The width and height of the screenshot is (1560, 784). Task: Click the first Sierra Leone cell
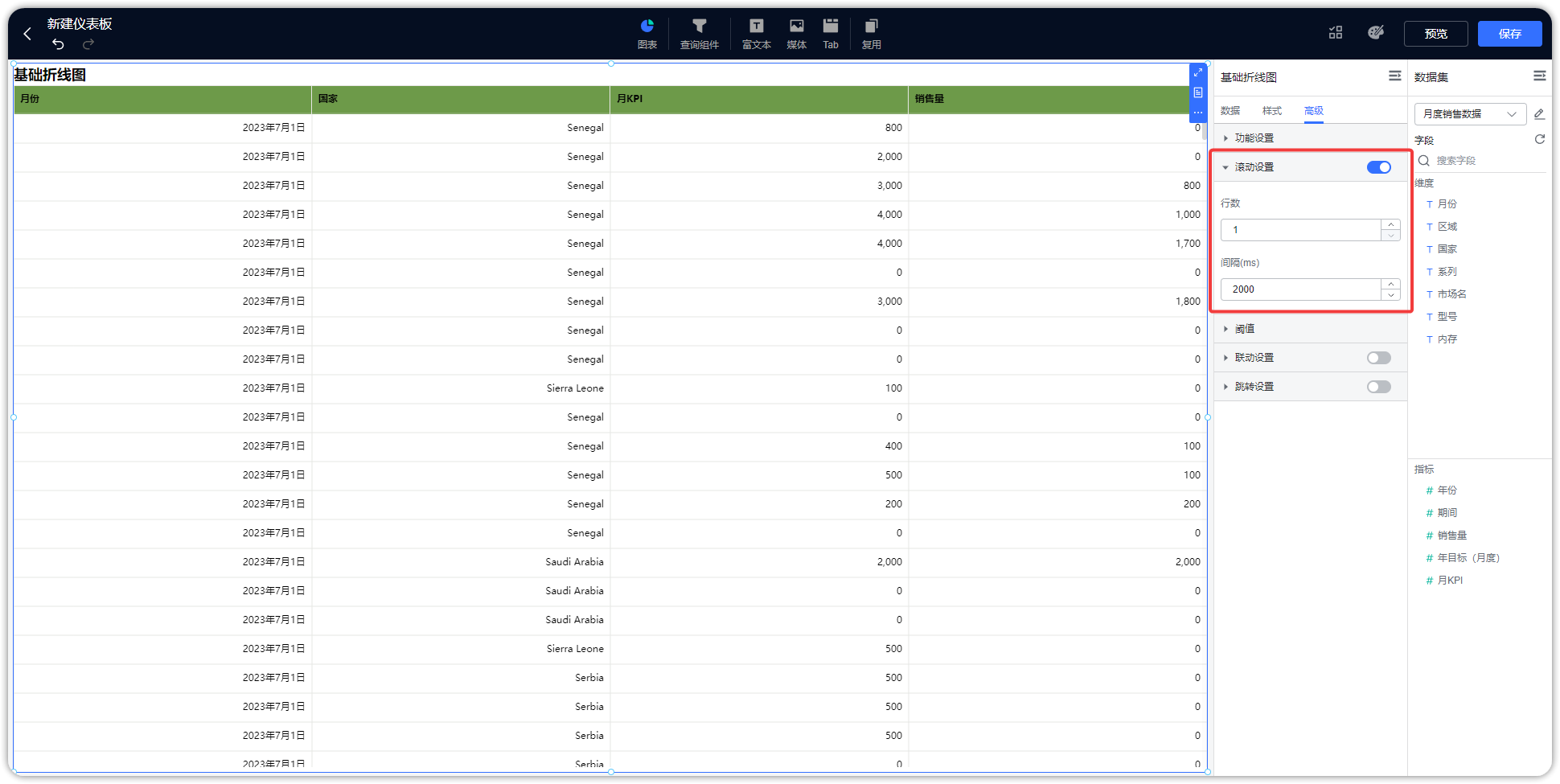[461, 388]
